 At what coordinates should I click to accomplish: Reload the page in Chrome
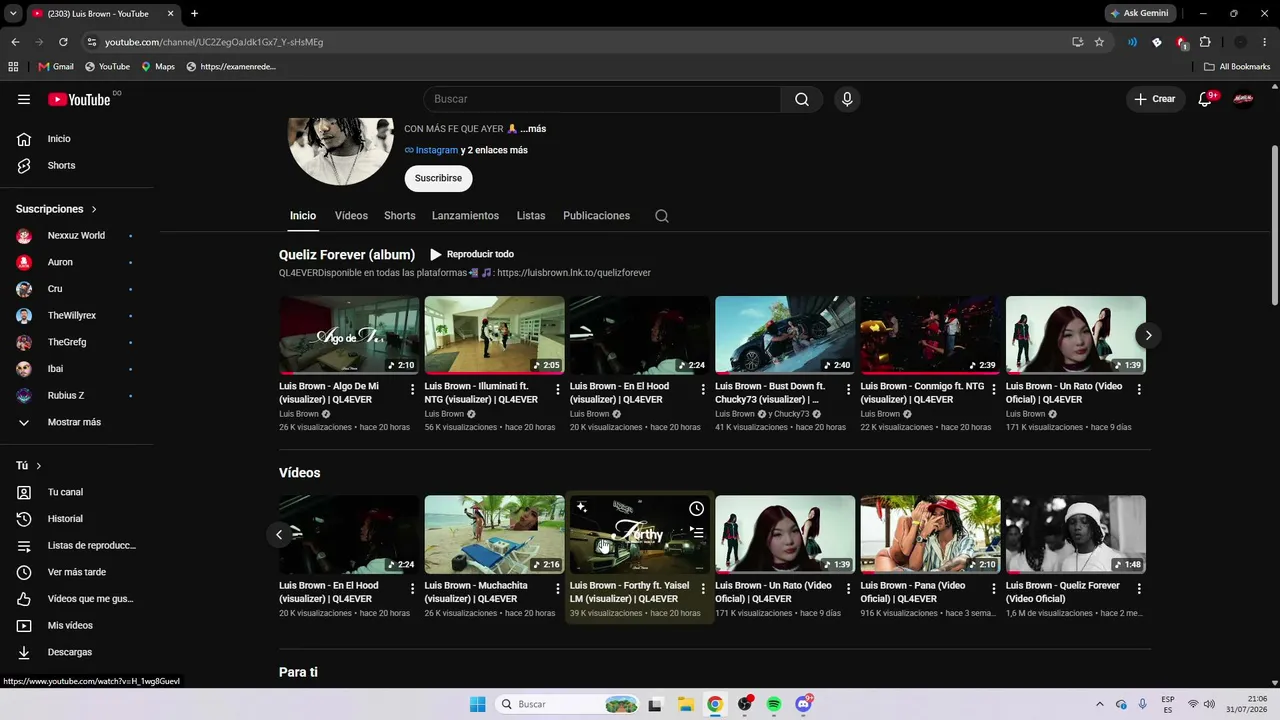coord(63,42)
